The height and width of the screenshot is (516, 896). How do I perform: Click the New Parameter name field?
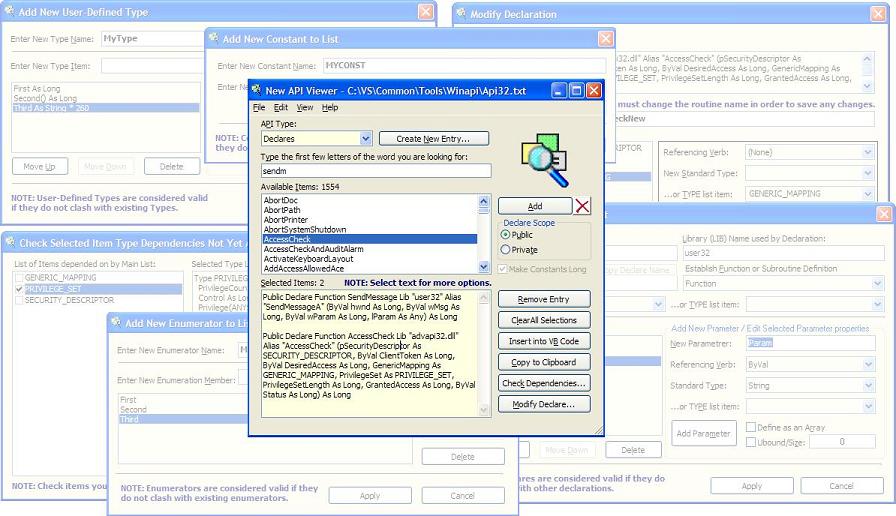click(810, 343)
